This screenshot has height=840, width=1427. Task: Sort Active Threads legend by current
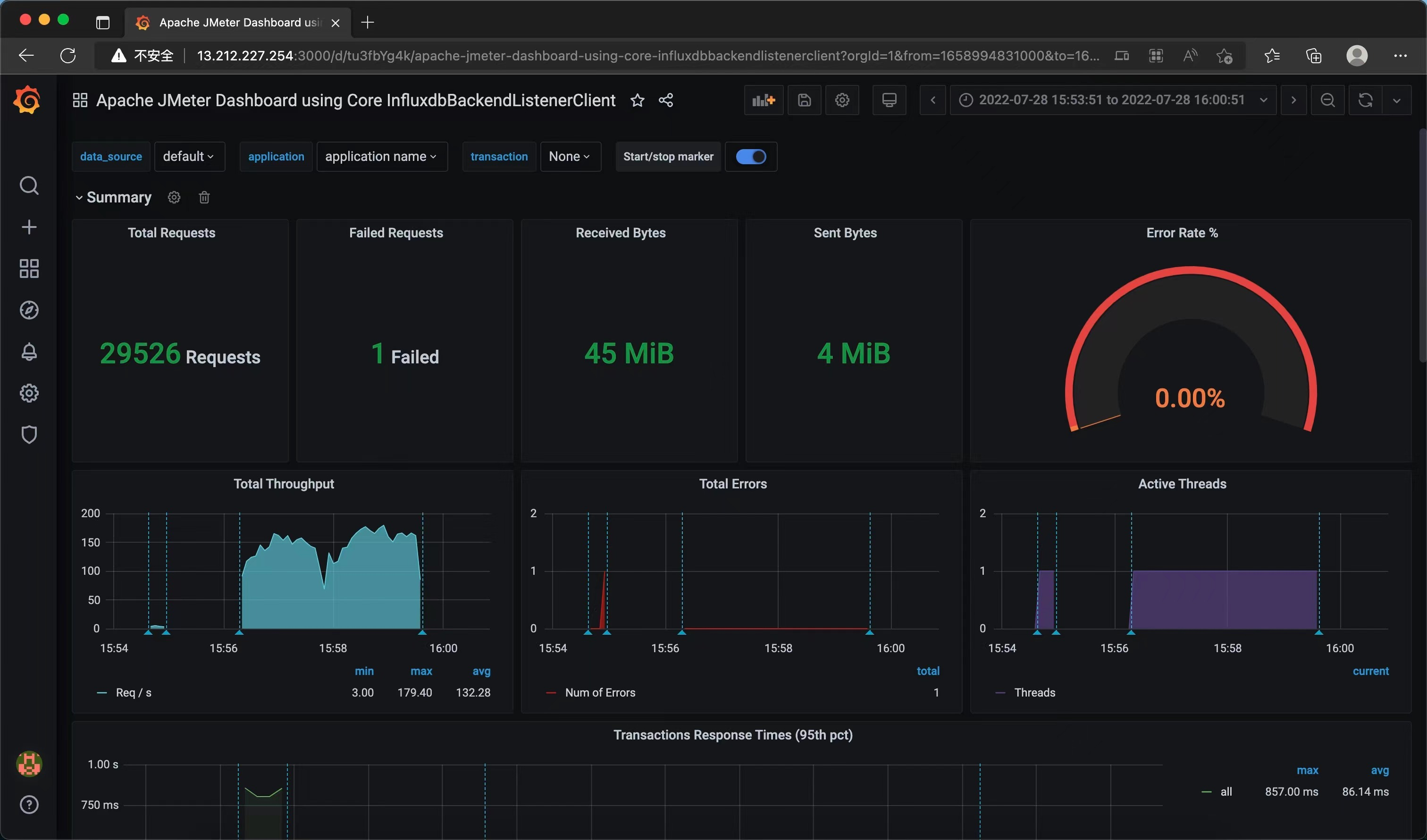pyautogui.click(x=1370, y=671)
